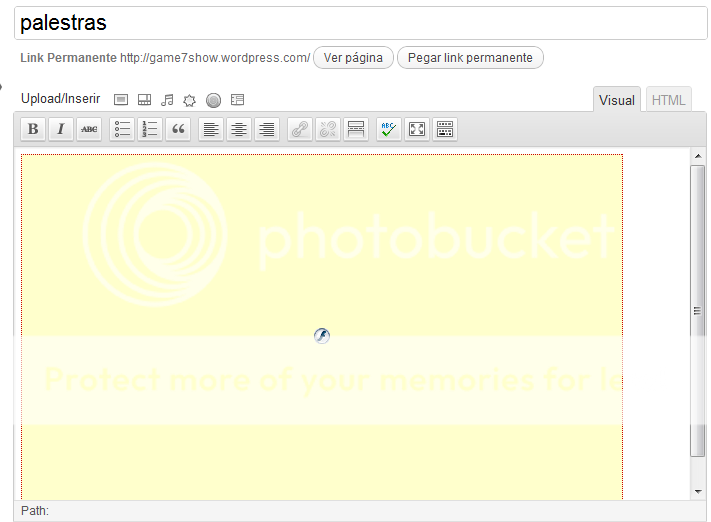Viewport: 711px width, 522px height.
Task: Toggle the spellchecker
Action: pyautogui.click(x=388, y=129)
